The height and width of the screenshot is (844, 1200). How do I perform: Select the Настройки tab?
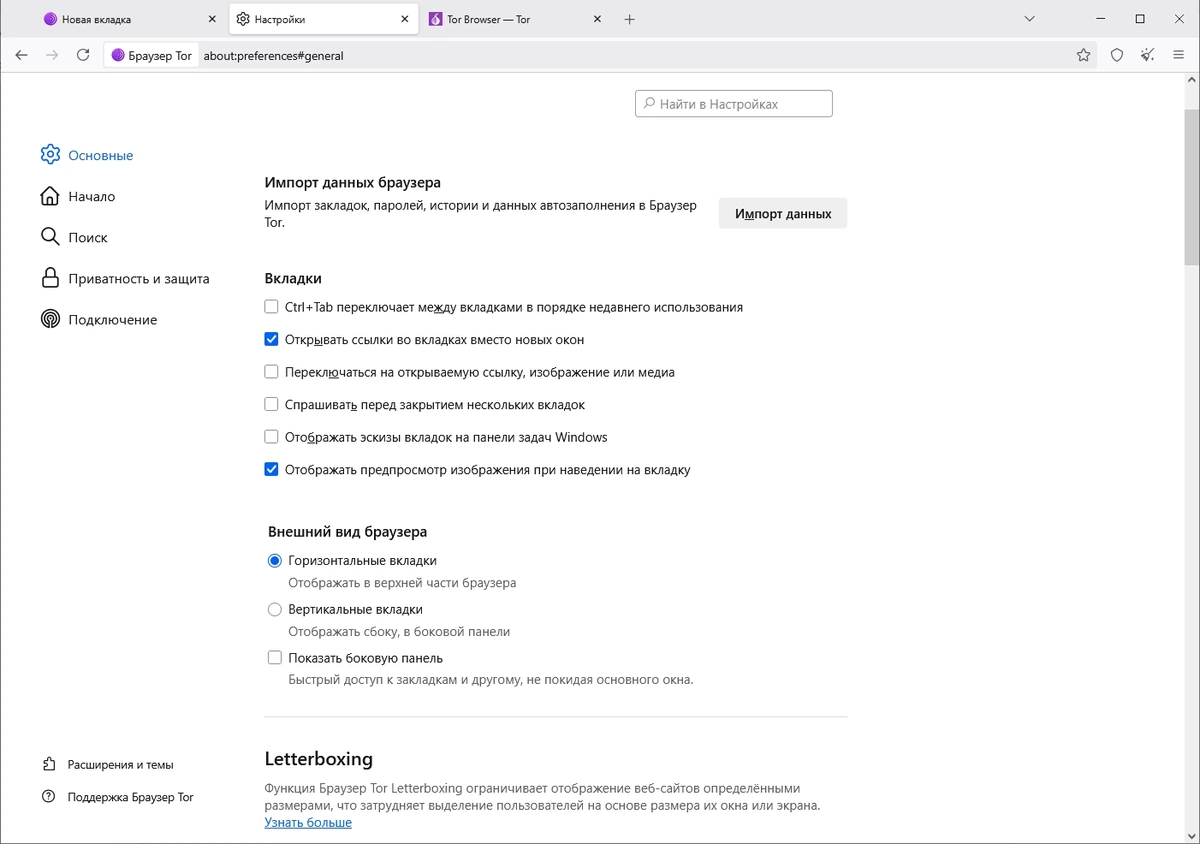coord(323,19)
